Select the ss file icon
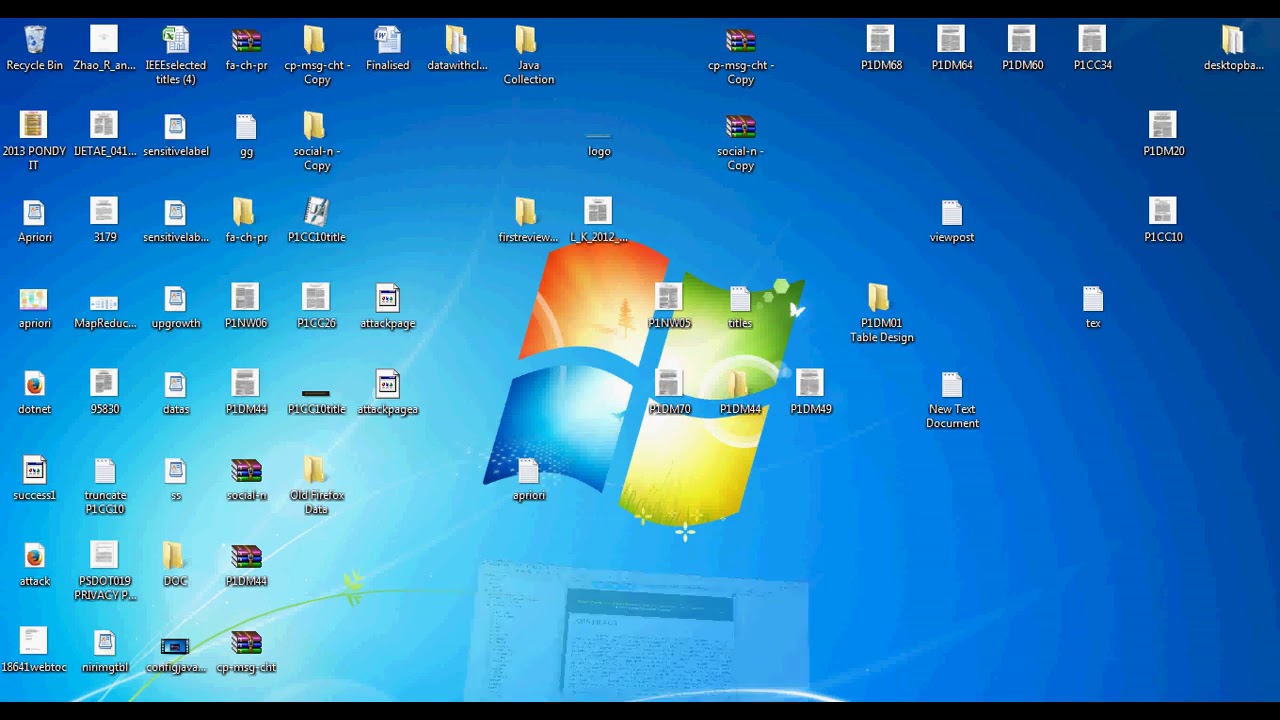This screenshot has height=720, width=1280. coord(175,471)
